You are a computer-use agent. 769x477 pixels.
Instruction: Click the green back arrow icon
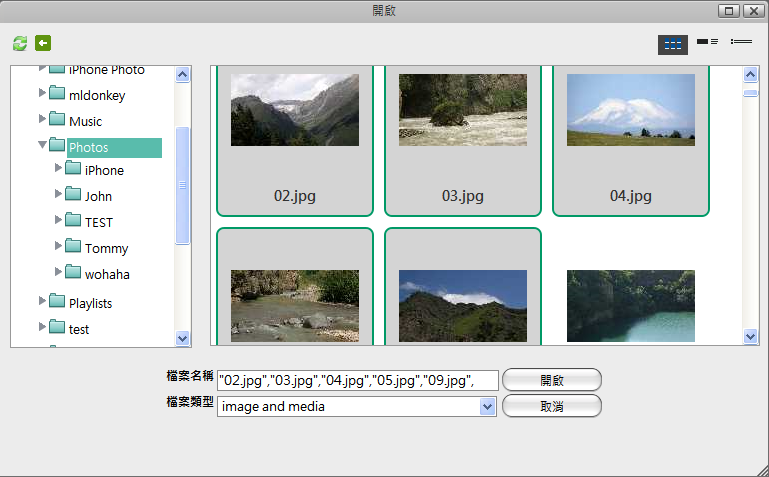point(43,43)
